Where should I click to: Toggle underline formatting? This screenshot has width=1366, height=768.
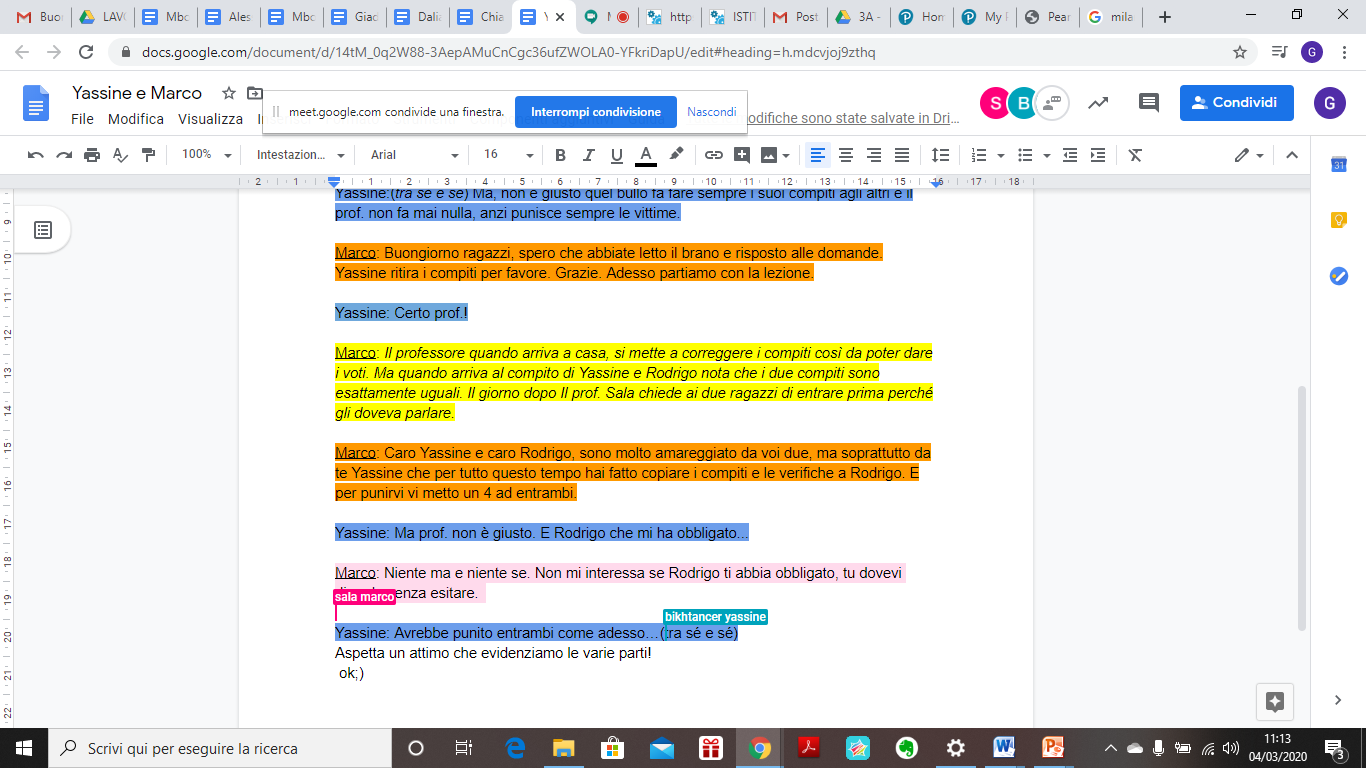point(617,155)
